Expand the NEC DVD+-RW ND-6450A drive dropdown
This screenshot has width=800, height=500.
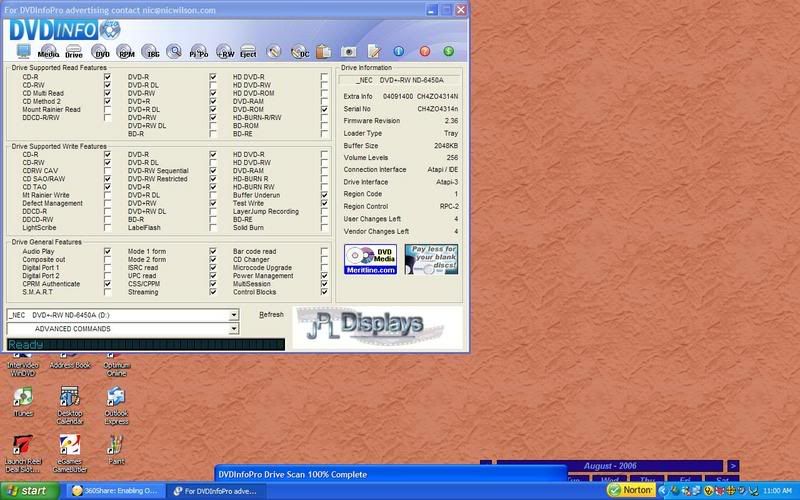pyautogui.click(x=234, y=315)
